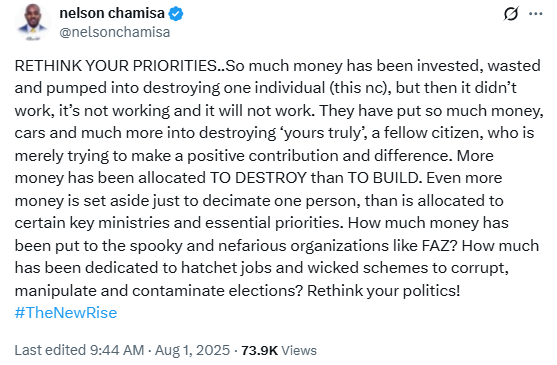Click the Views label

(x=299, y=350)
